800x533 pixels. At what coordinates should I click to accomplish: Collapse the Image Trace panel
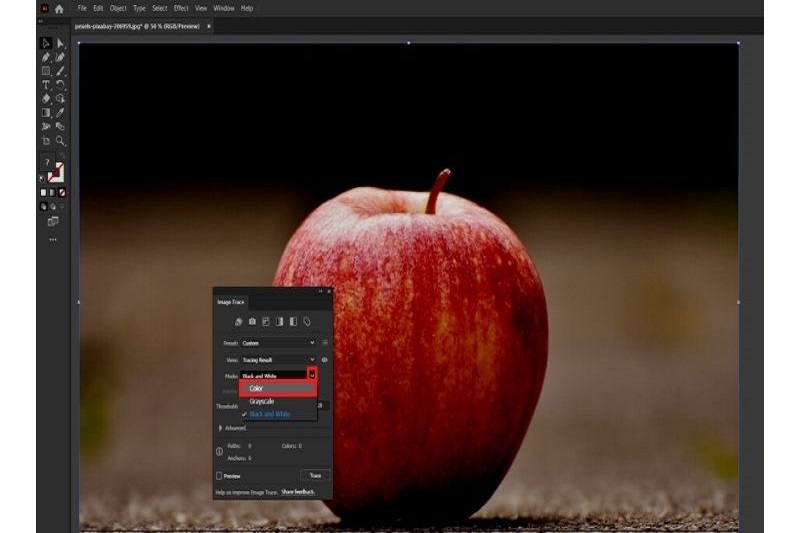point(320,291)
